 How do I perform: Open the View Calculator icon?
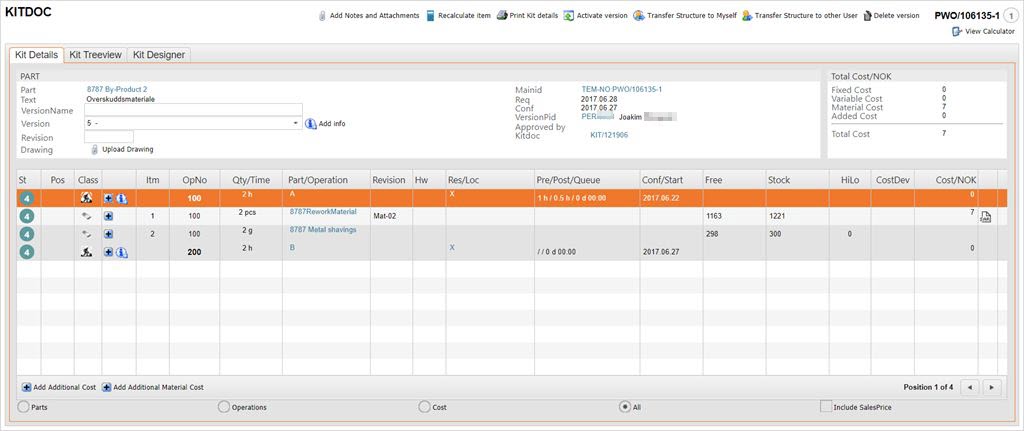point(957,32)
